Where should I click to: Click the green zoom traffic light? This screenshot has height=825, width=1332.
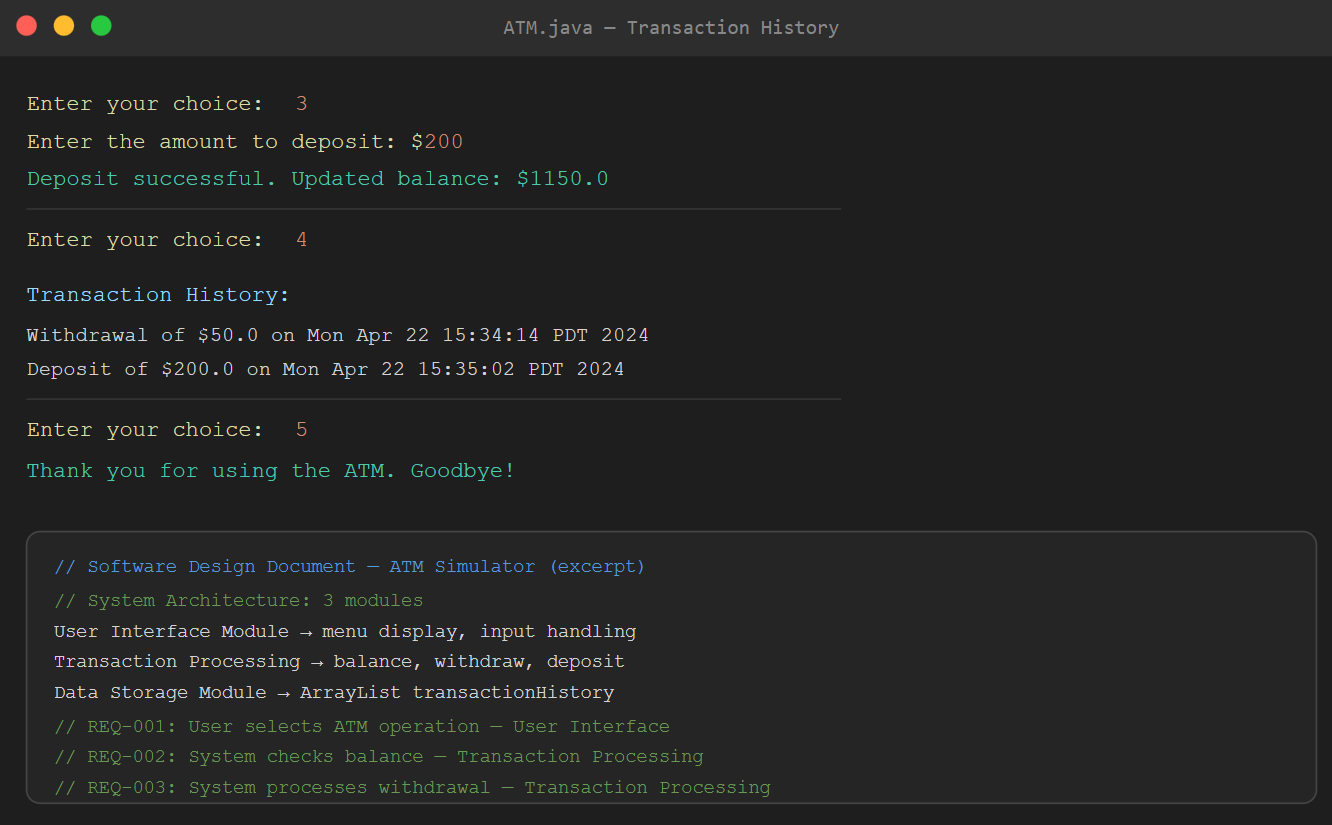pyautogui.click(x=100, y=25)
